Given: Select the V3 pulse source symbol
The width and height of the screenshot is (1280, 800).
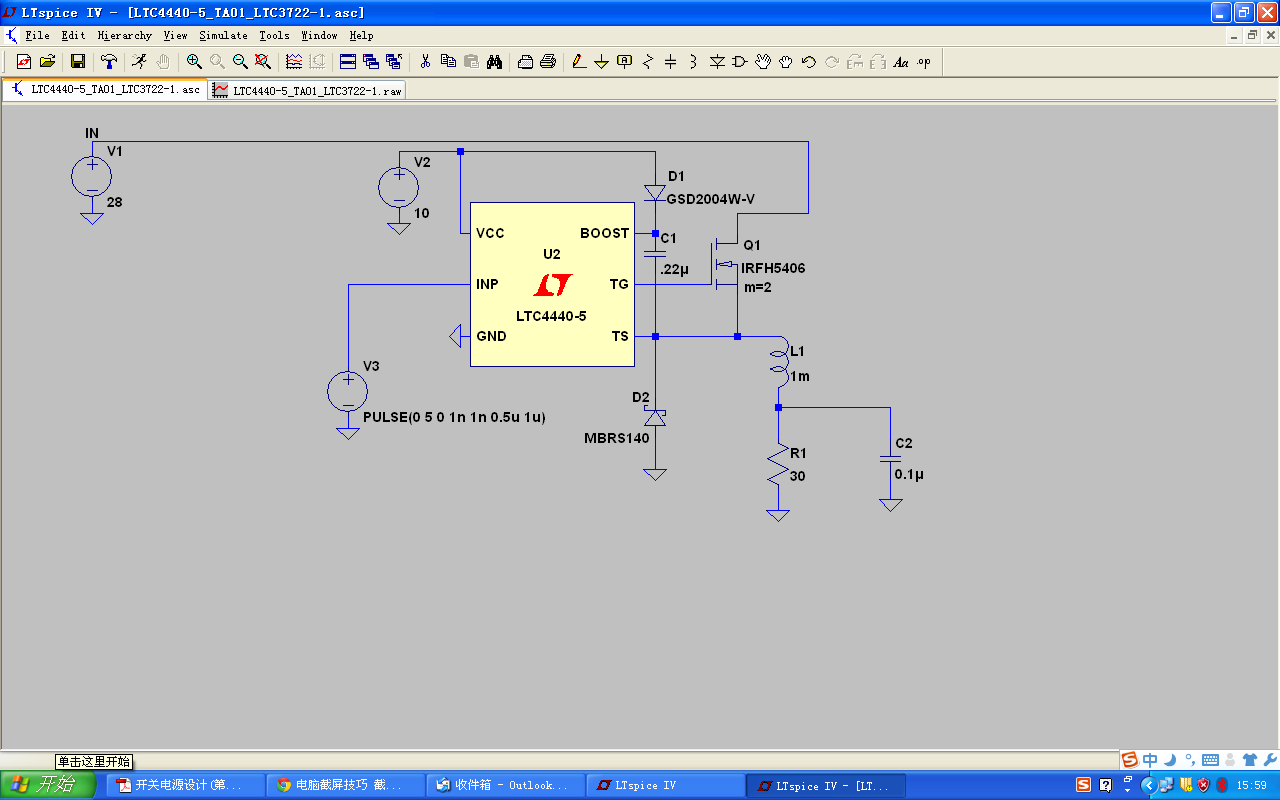Looking at the screenshot, I should pos(348,391).
